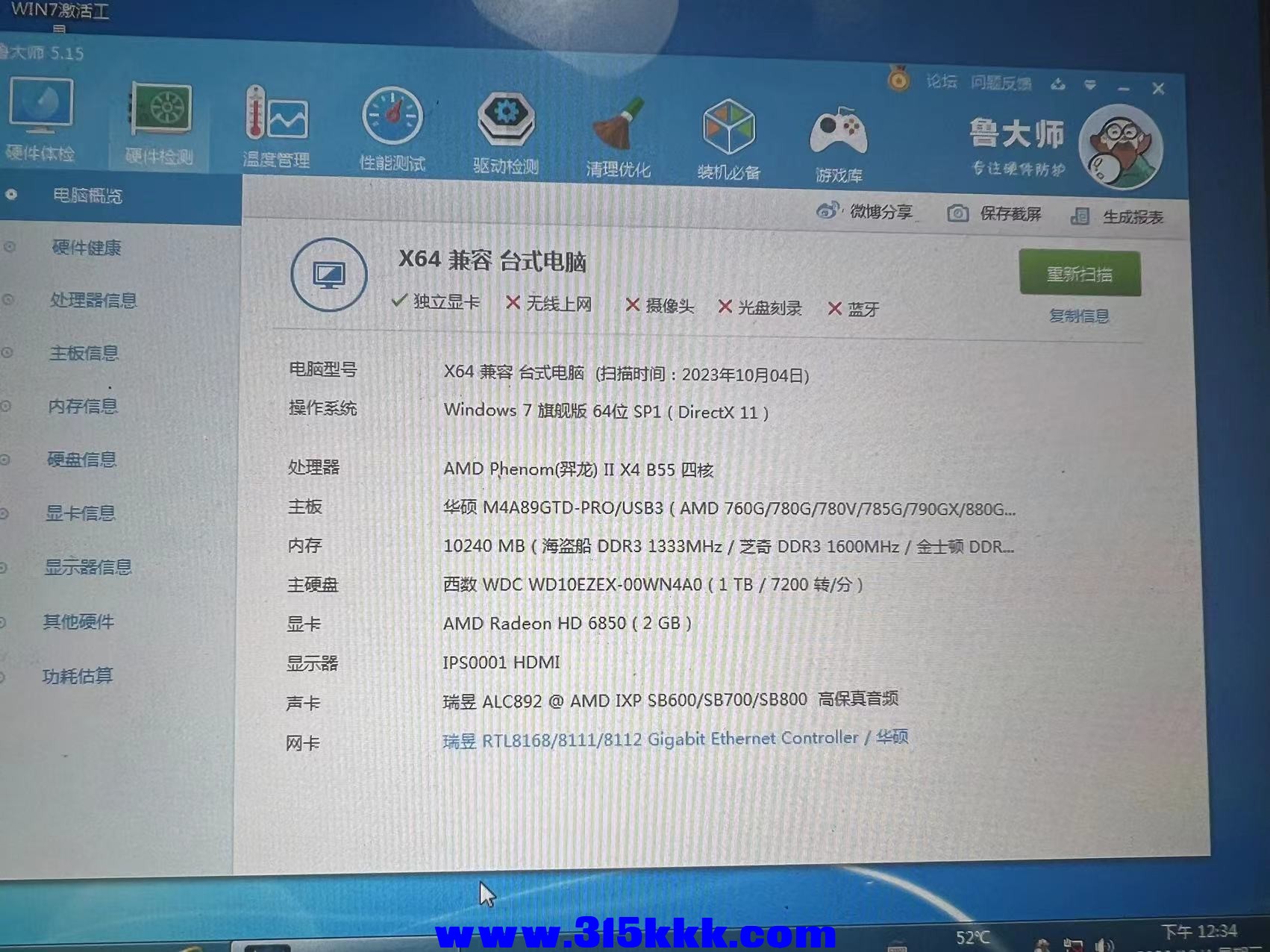Click the round computer monitor icon
This screenshot has width=1270, height=952.
click(x=329, y=275)
